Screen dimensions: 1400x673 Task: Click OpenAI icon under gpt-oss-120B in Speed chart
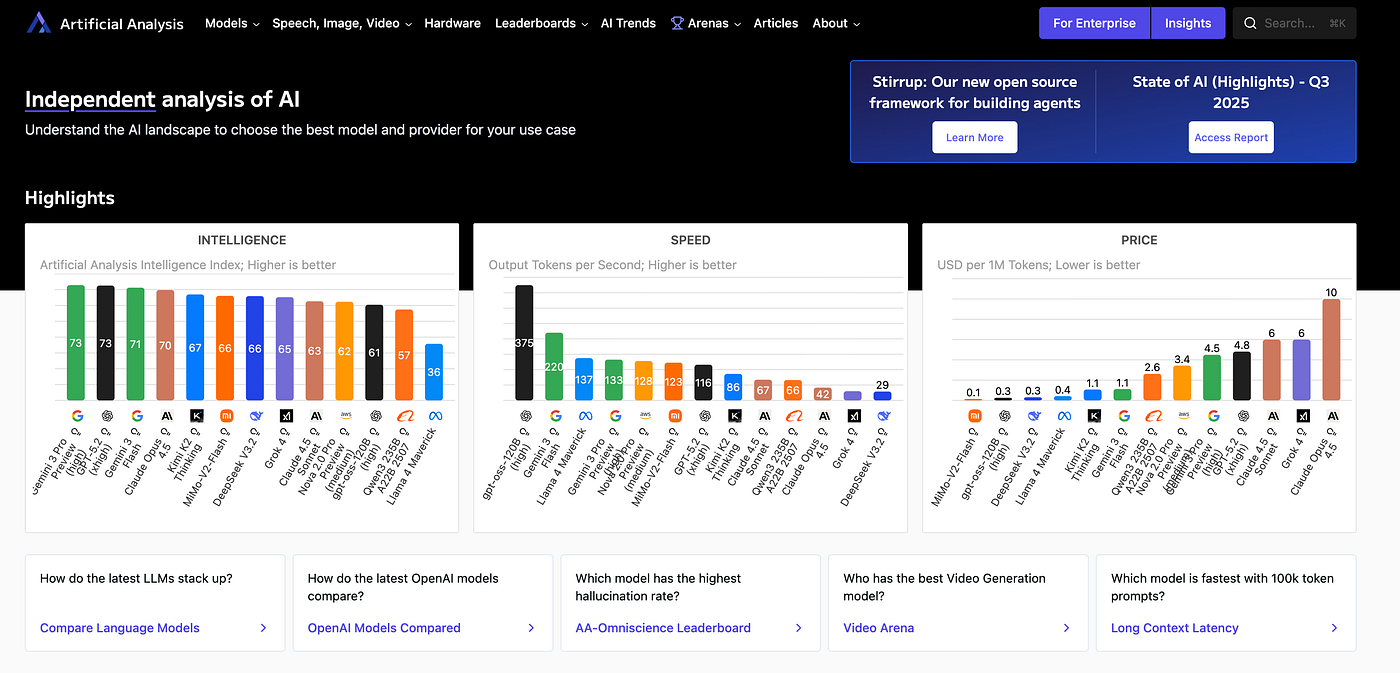[x=525, y=416]
